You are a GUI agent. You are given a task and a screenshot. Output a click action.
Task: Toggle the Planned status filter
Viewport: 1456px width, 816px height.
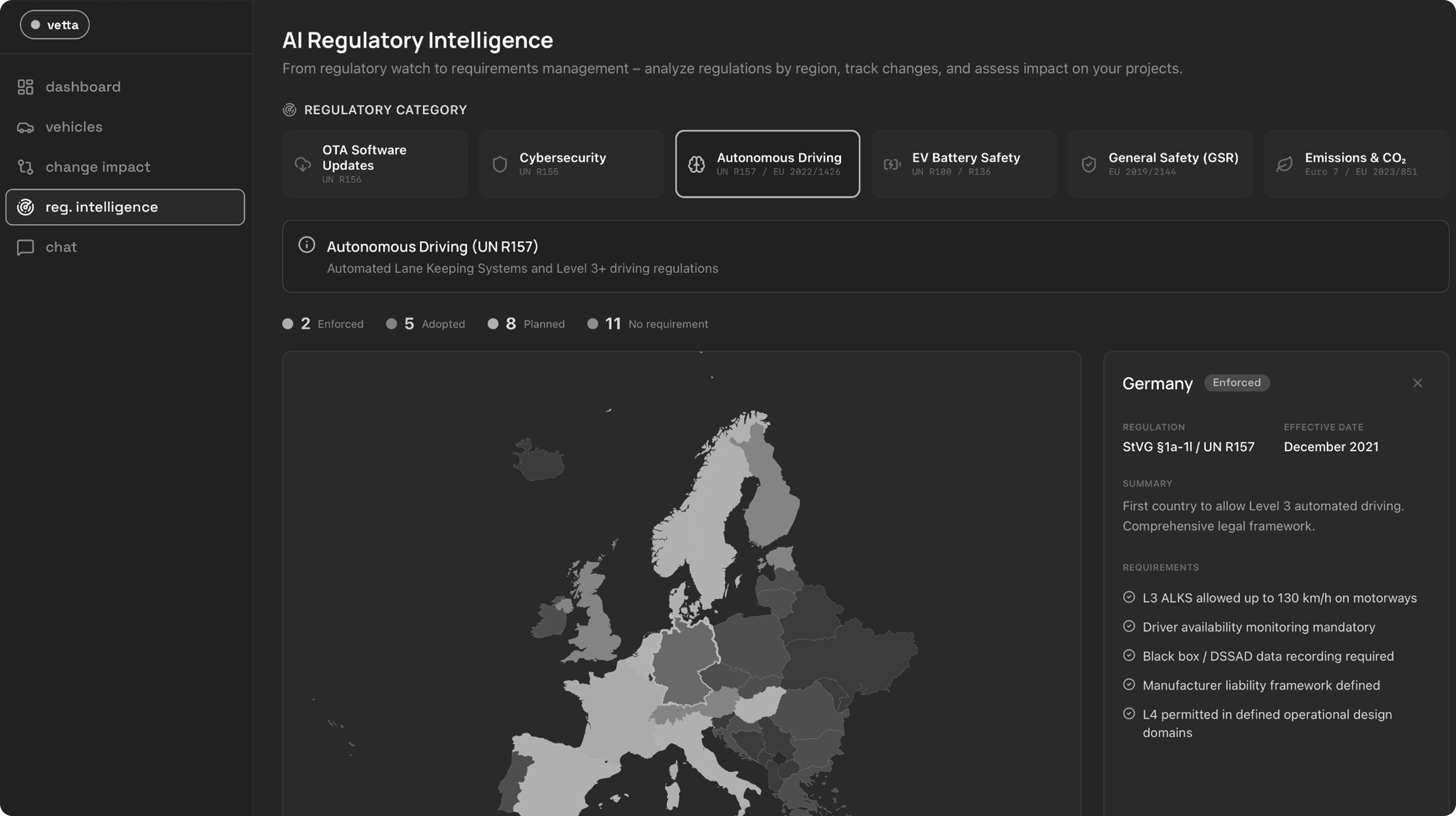click(x=526, y=324)
